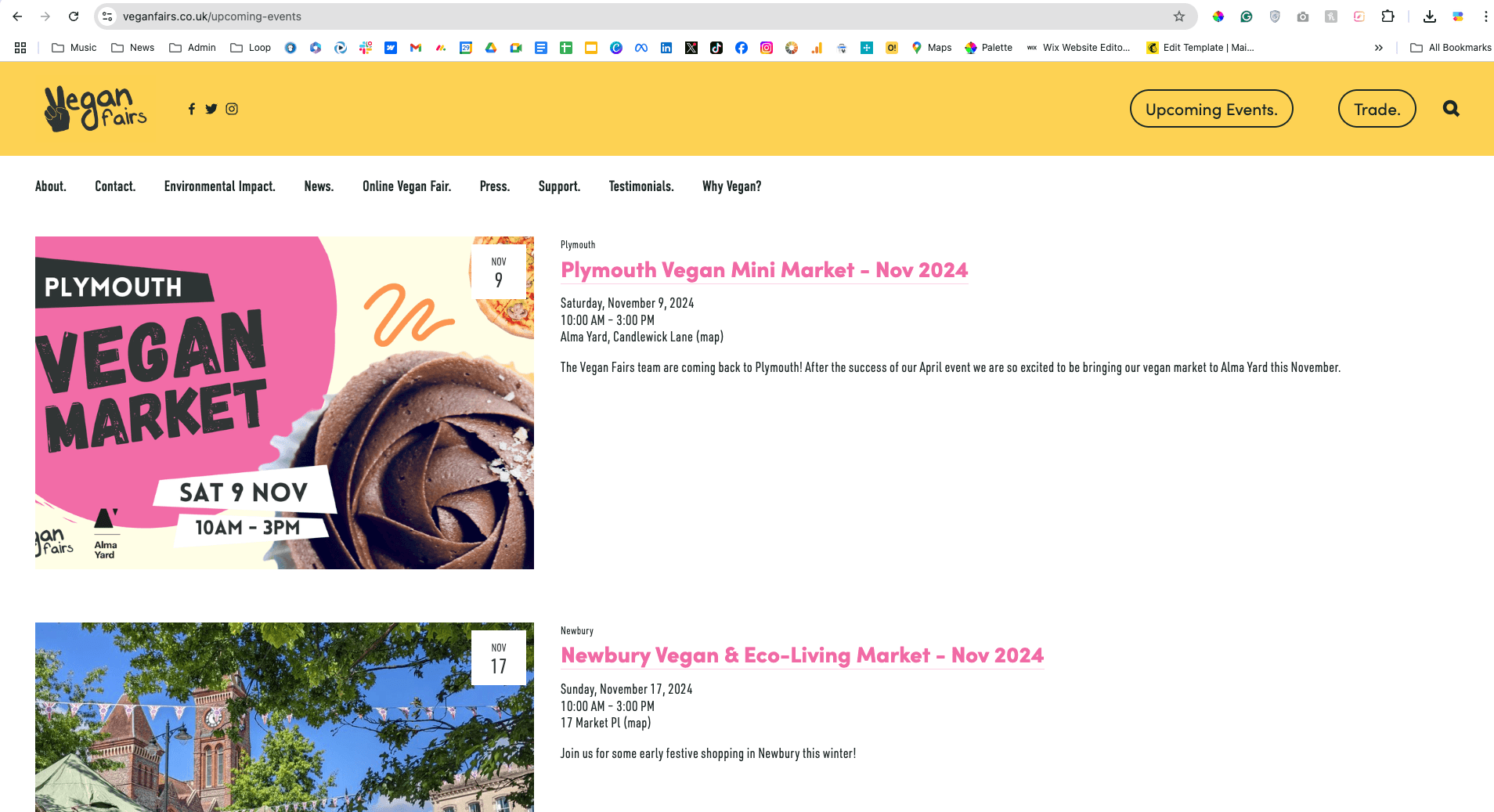The width and height of the screenshot is (1494, 812).
Task: Open Plymouth Vegan Mini Market event link
Action: (x=764, y=270)
